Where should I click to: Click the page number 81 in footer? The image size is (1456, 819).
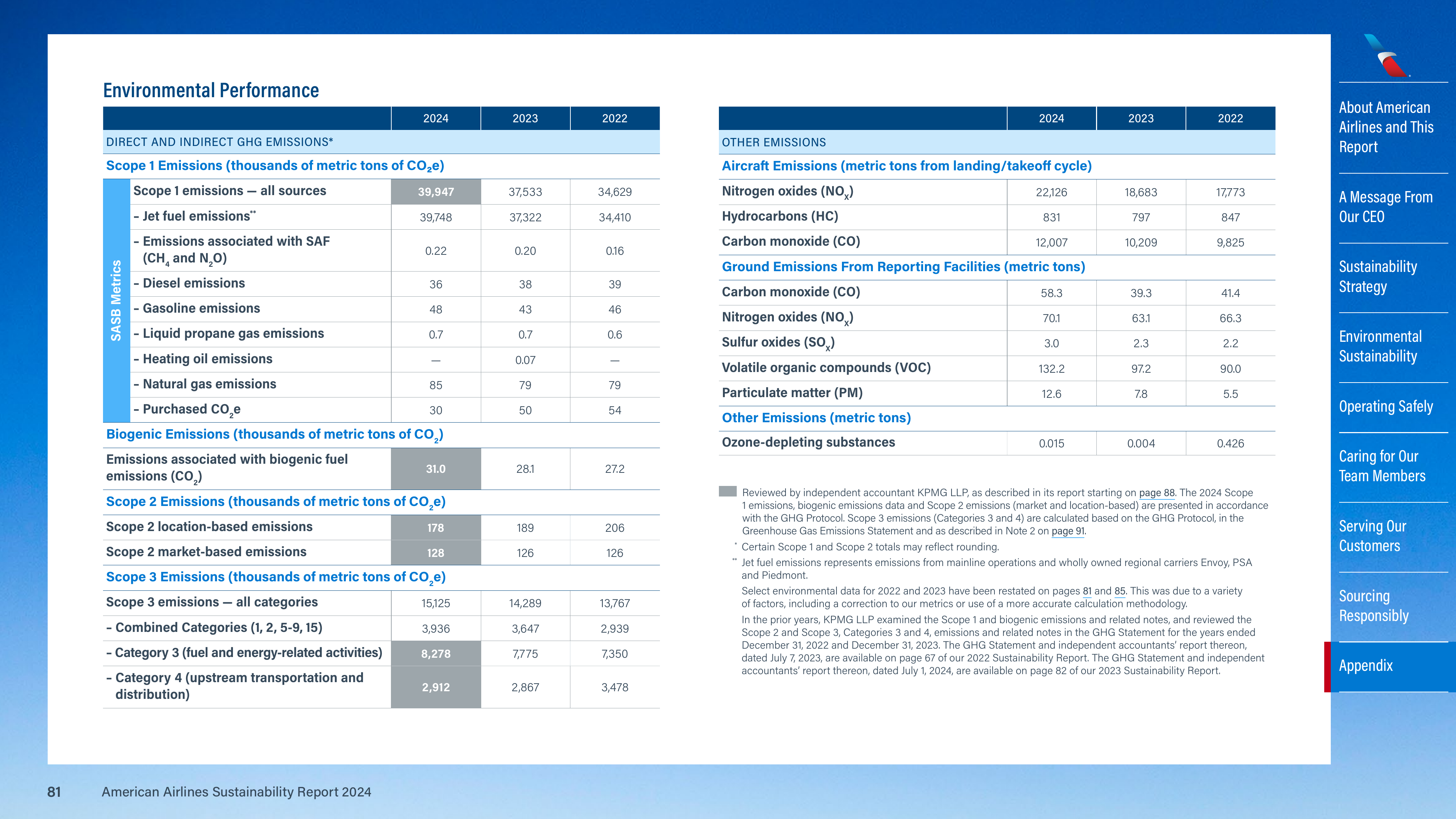54,792
